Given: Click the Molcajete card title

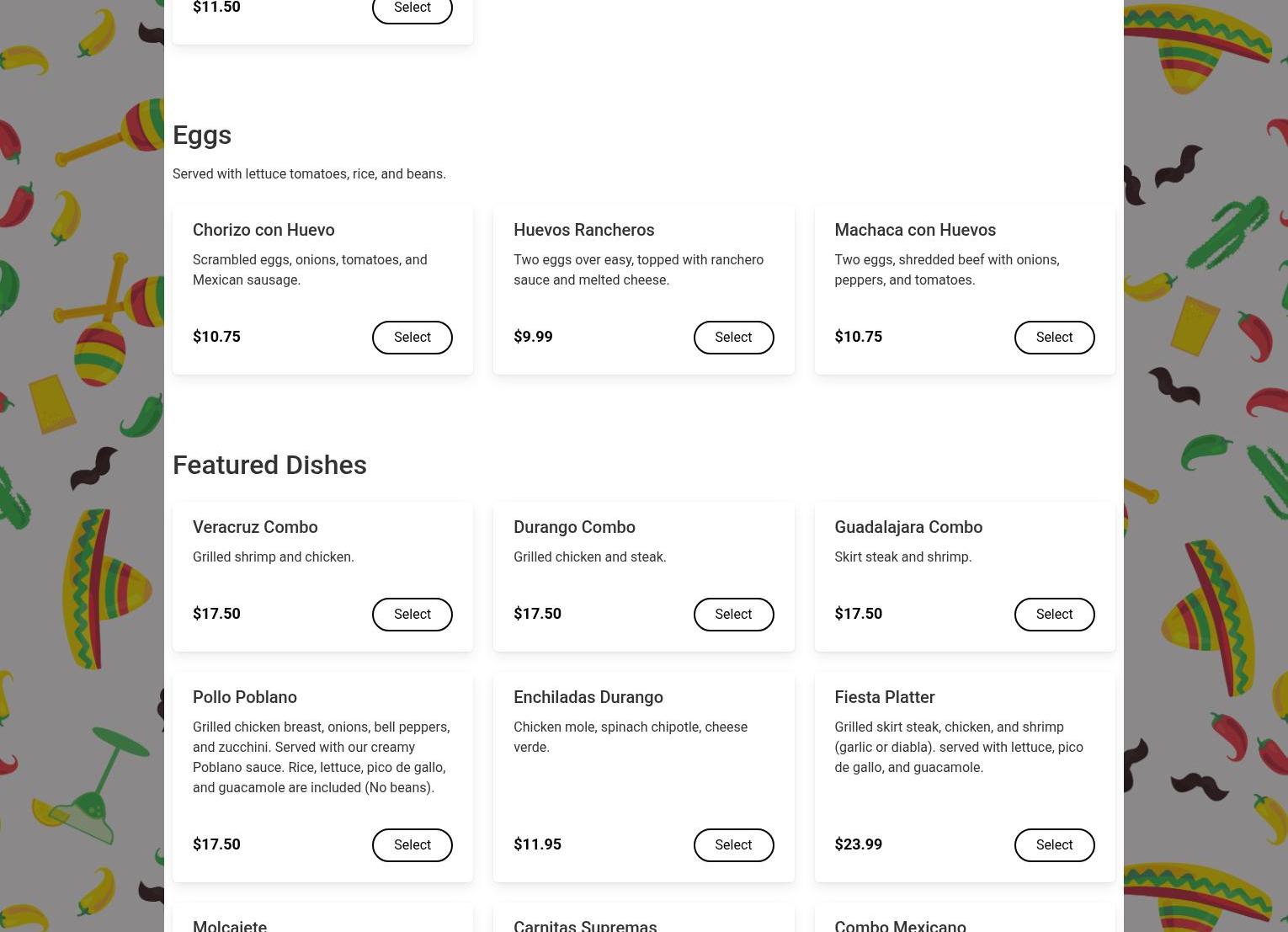Looking at the screenshot, I should coord(230,926).
